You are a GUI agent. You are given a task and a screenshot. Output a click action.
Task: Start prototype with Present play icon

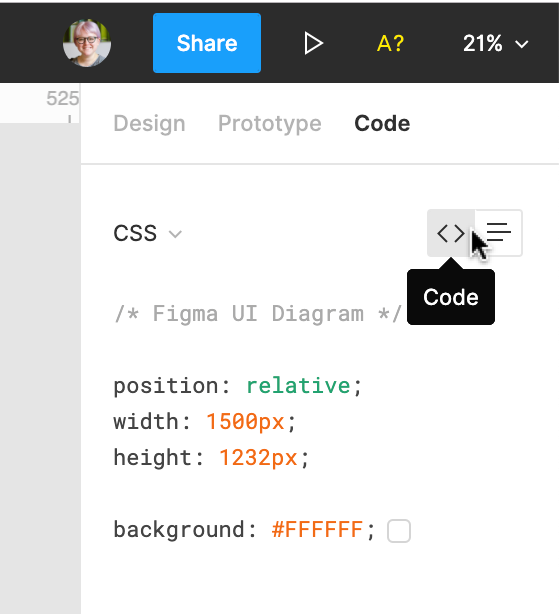point(314,43)
